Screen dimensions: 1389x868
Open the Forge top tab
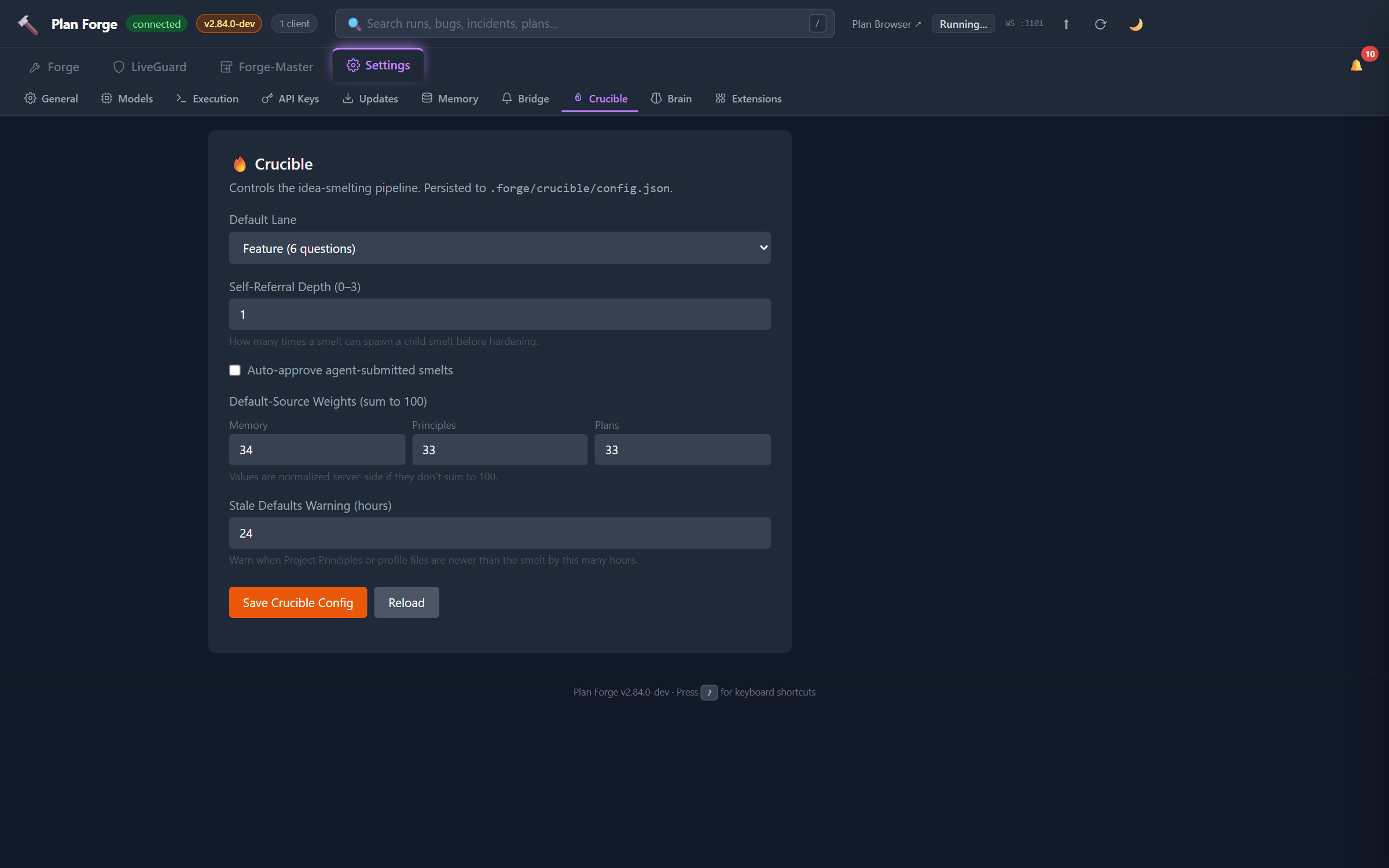54,67
